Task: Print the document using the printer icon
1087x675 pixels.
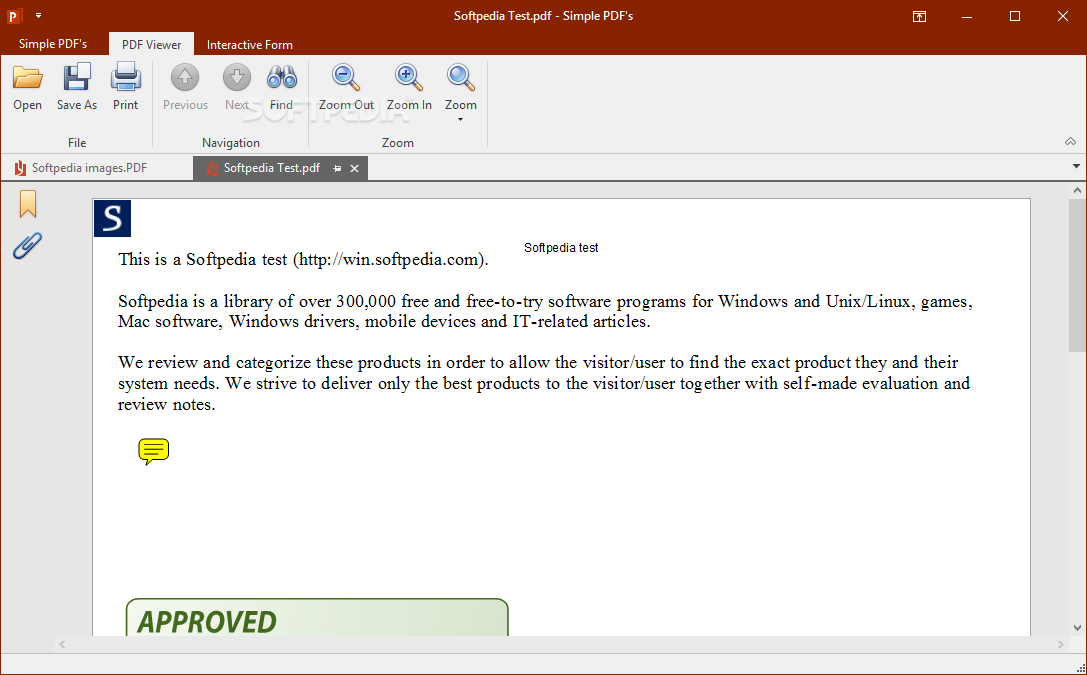Action: click(x=125, y=77)
